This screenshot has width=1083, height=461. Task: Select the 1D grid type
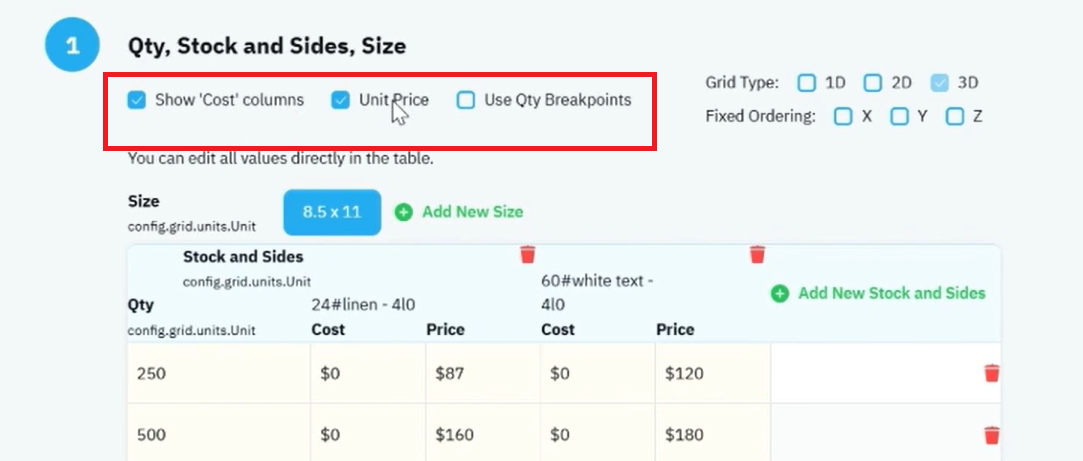pyautogui.click(x=807, y=83)
